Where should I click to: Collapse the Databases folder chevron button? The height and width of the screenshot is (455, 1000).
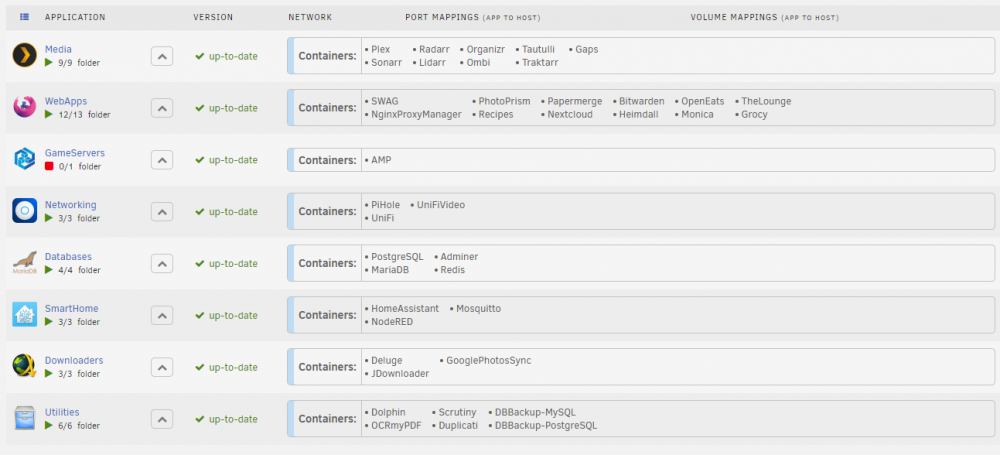click(162, 264)
